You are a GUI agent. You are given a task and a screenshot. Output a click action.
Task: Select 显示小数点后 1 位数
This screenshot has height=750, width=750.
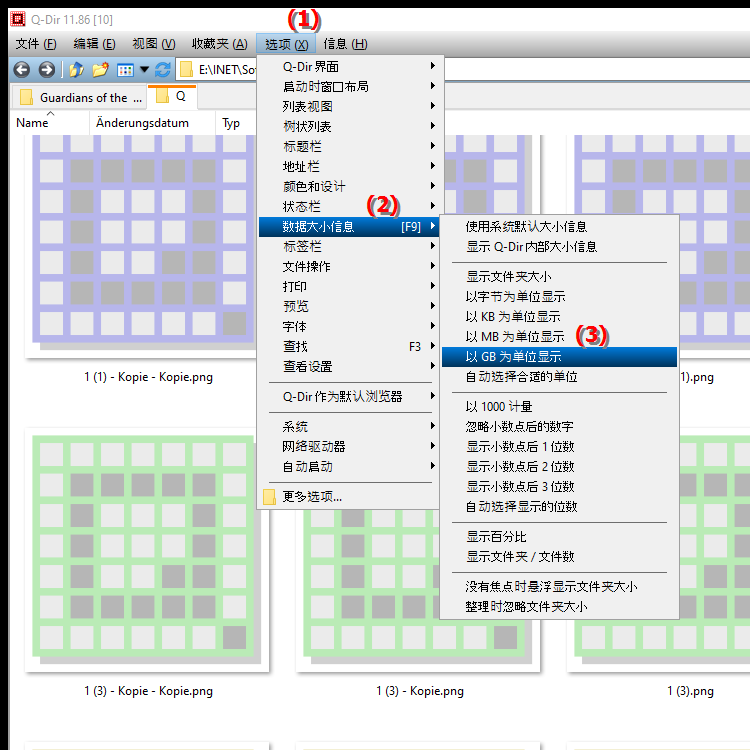pyautogui.click(x=559, y=447)
